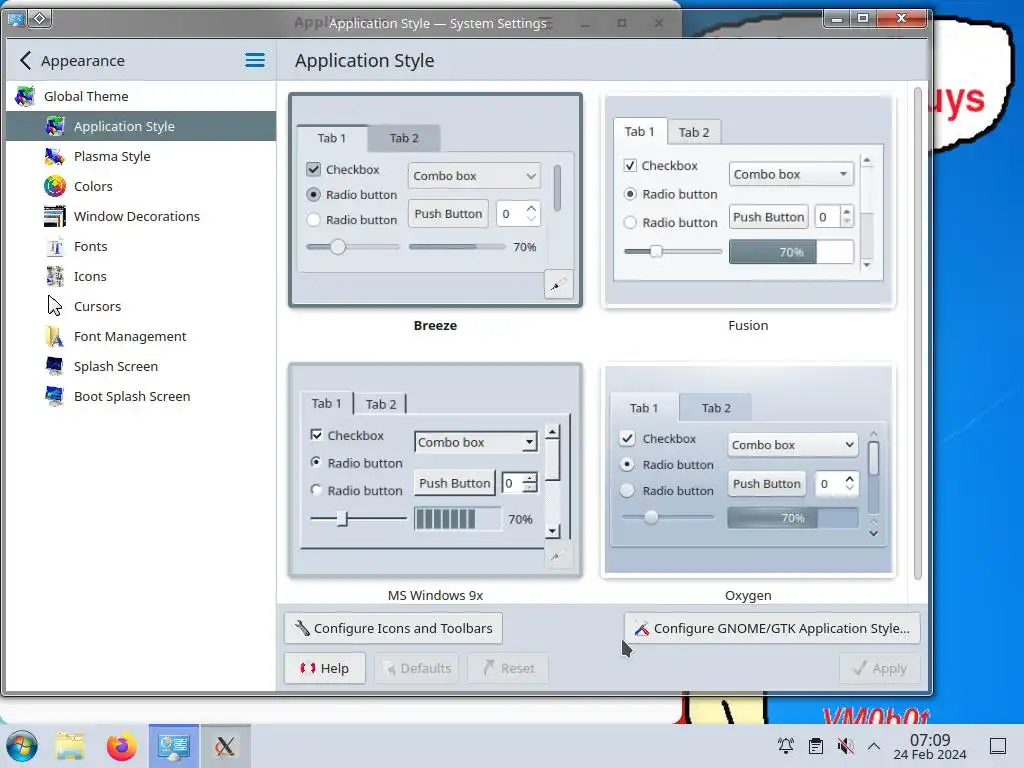This screenshot has width=1024, height=768.
Task: Select second Radio button in Breeze preview
Action: pos(313,220)
